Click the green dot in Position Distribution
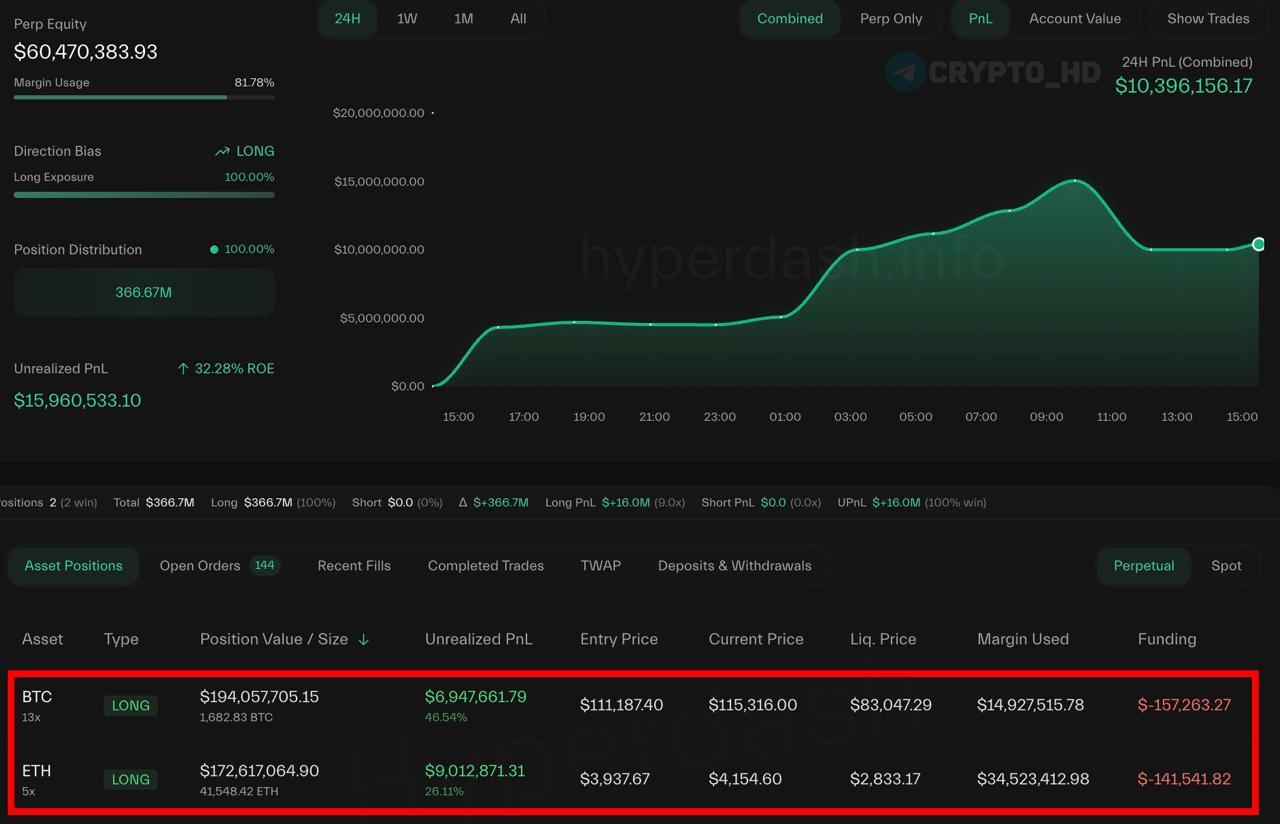Image resolution: width=1280 pixels, height=824 pixels. (x=214, y=250)
